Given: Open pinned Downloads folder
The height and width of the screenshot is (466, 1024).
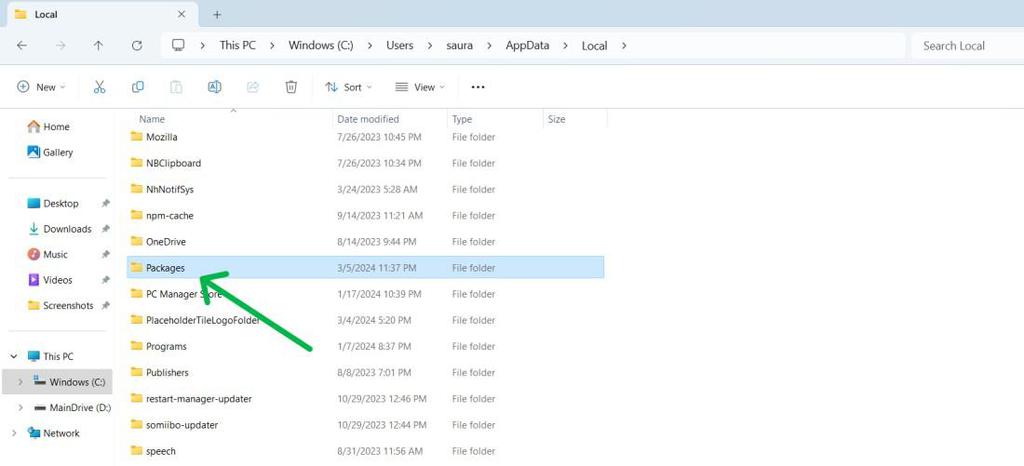Looking at the screenshot, I should click(x=59, y=229).
